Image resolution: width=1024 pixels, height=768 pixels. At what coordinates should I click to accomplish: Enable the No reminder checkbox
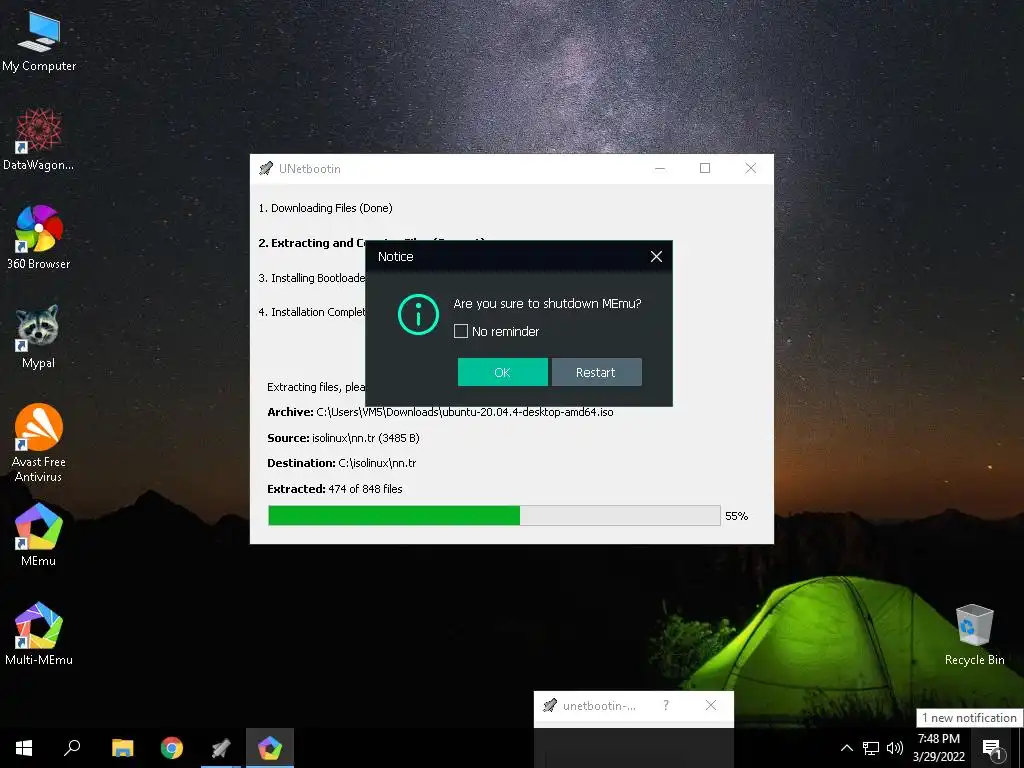(x=460, y=331)
